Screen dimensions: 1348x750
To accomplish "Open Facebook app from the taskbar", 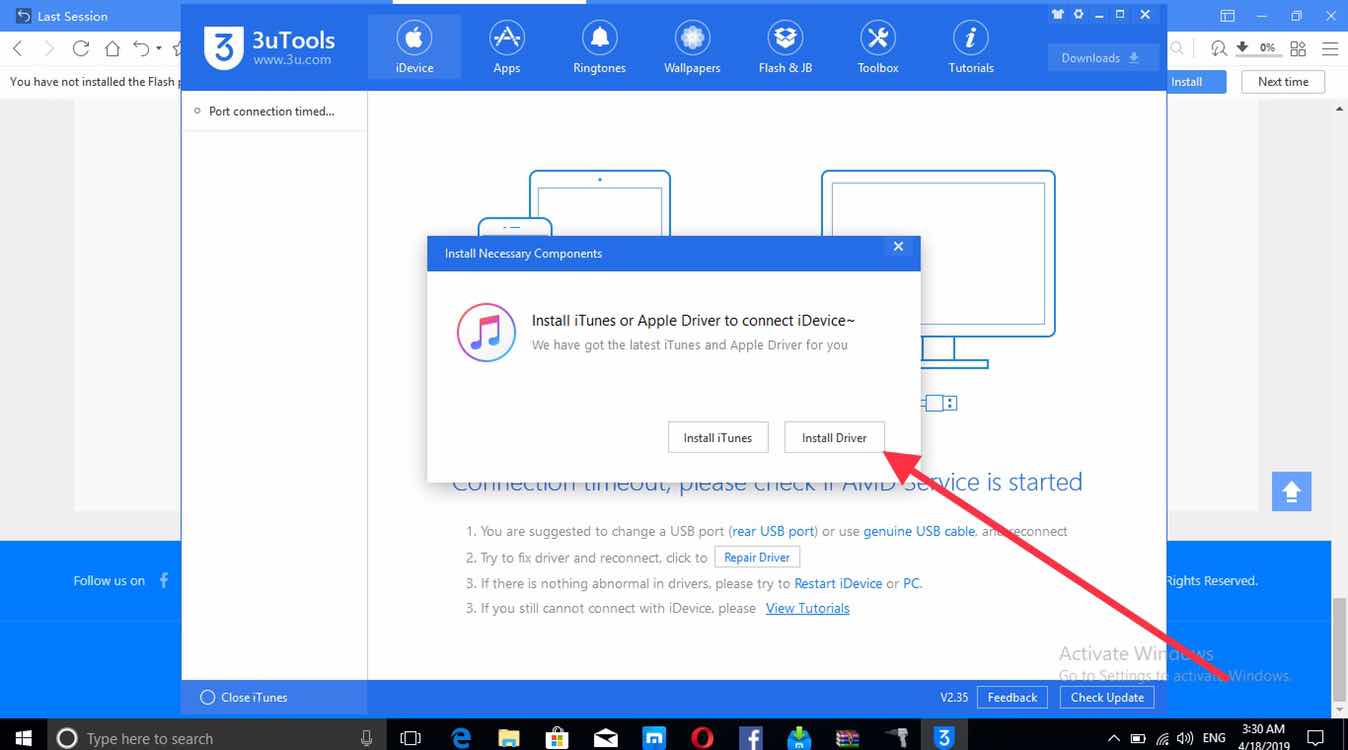I will click(750, 738).
